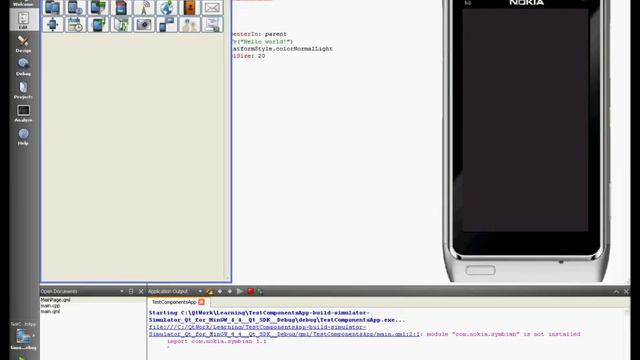
Task: Switch to Debug mode
Action: pyautogui.click(x=23, y=67)
